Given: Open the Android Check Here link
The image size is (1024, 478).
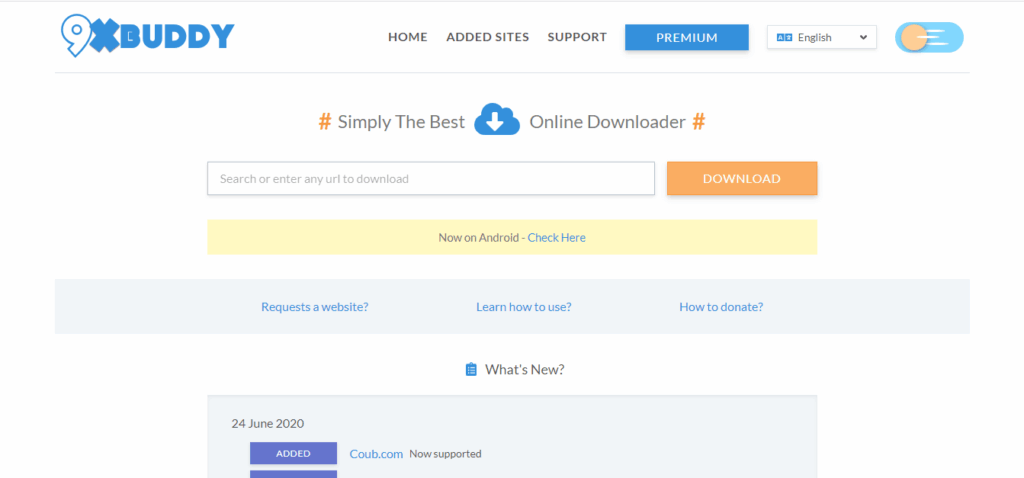Looking at the screenshot, I should tap(556, 238).
